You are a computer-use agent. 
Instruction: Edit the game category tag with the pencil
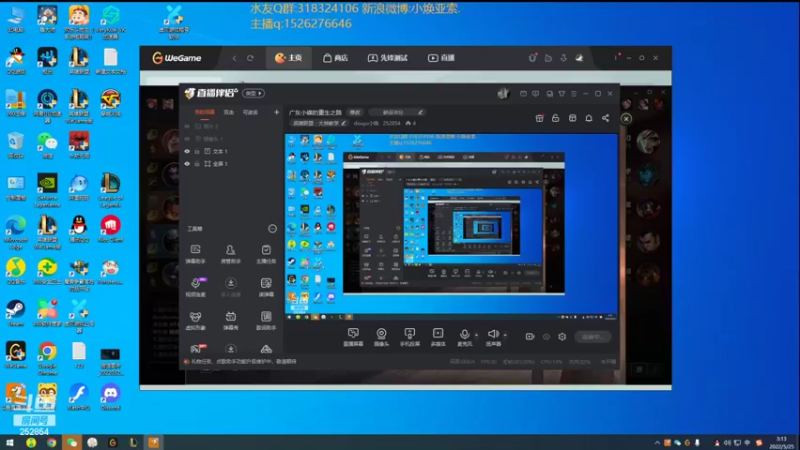coord(343,123)
